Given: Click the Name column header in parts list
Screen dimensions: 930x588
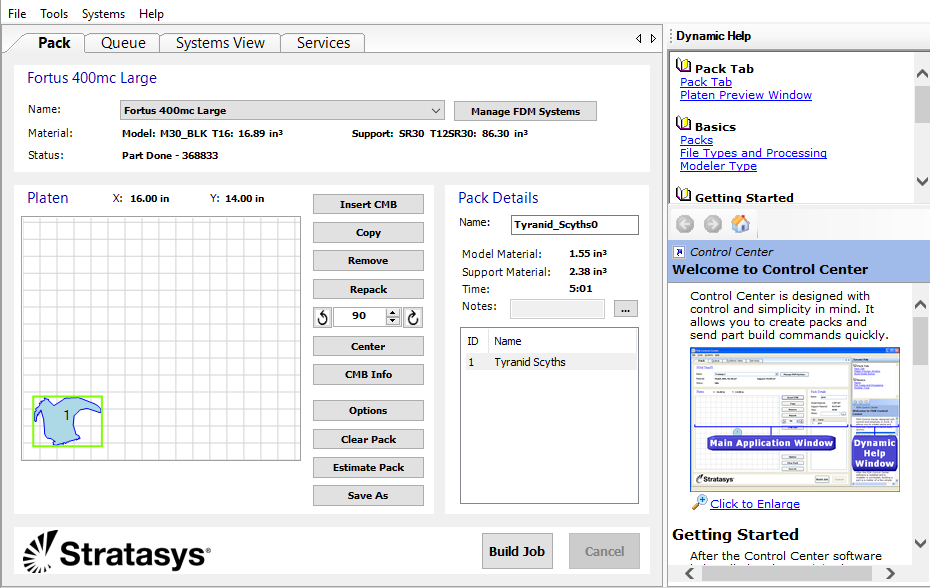Looking at the screenshot, I should 562,341.
